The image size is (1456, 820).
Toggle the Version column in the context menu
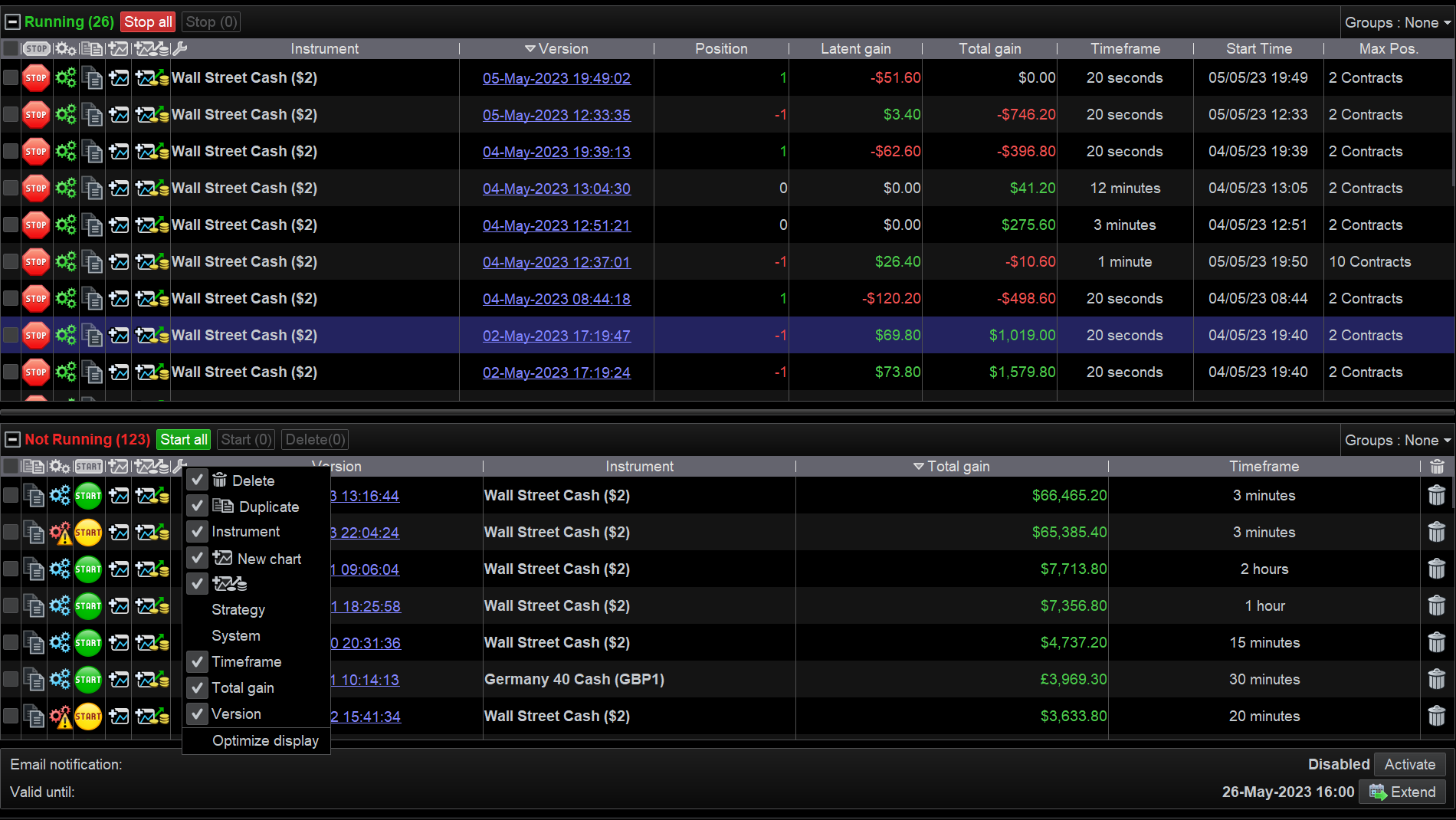click(256, 714)
